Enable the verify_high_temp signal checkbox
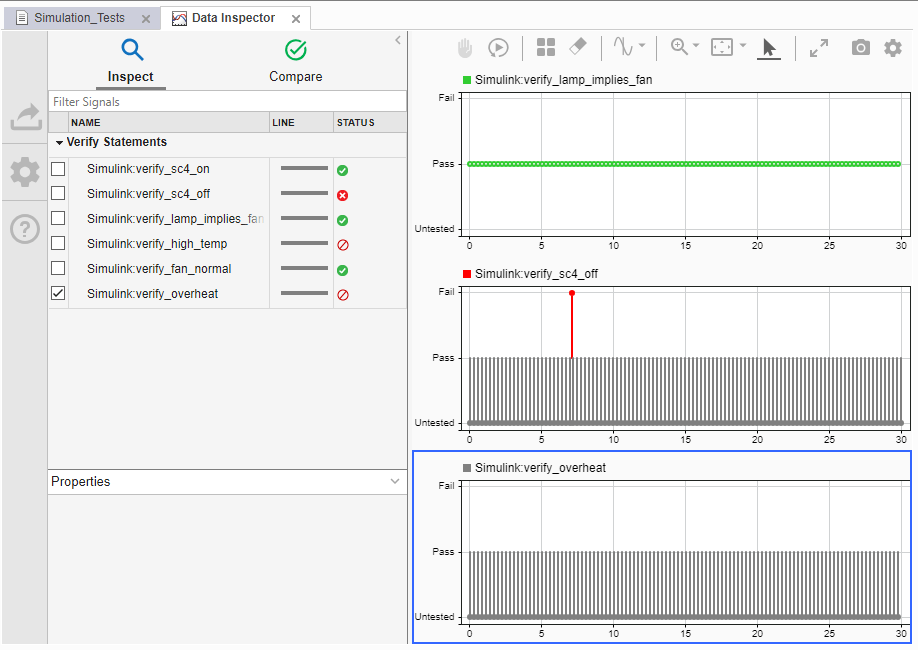Viewport: 918px width, 650px height. tap(58, 243)
